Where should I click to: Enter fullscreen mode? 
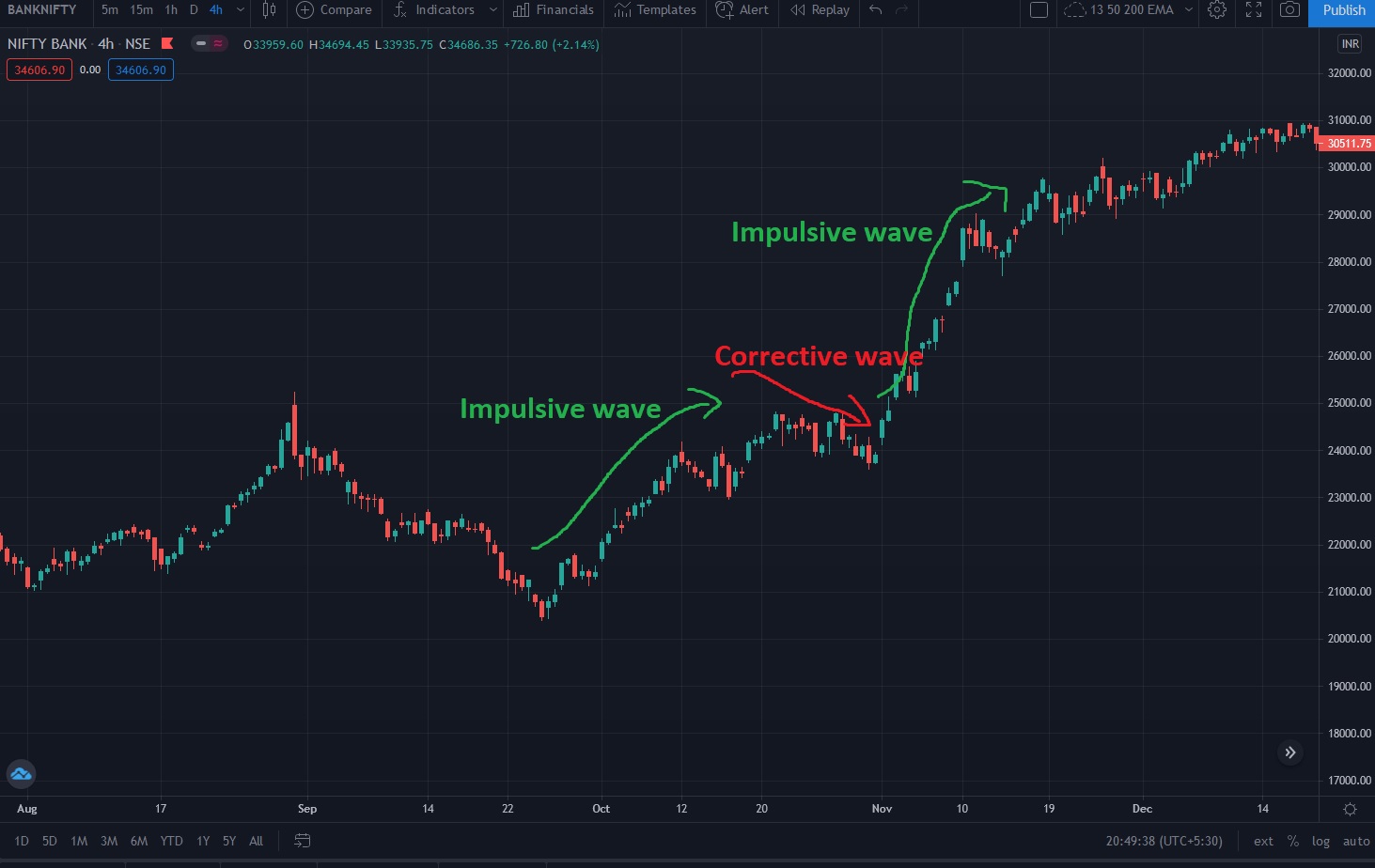tap(1253, 10)
